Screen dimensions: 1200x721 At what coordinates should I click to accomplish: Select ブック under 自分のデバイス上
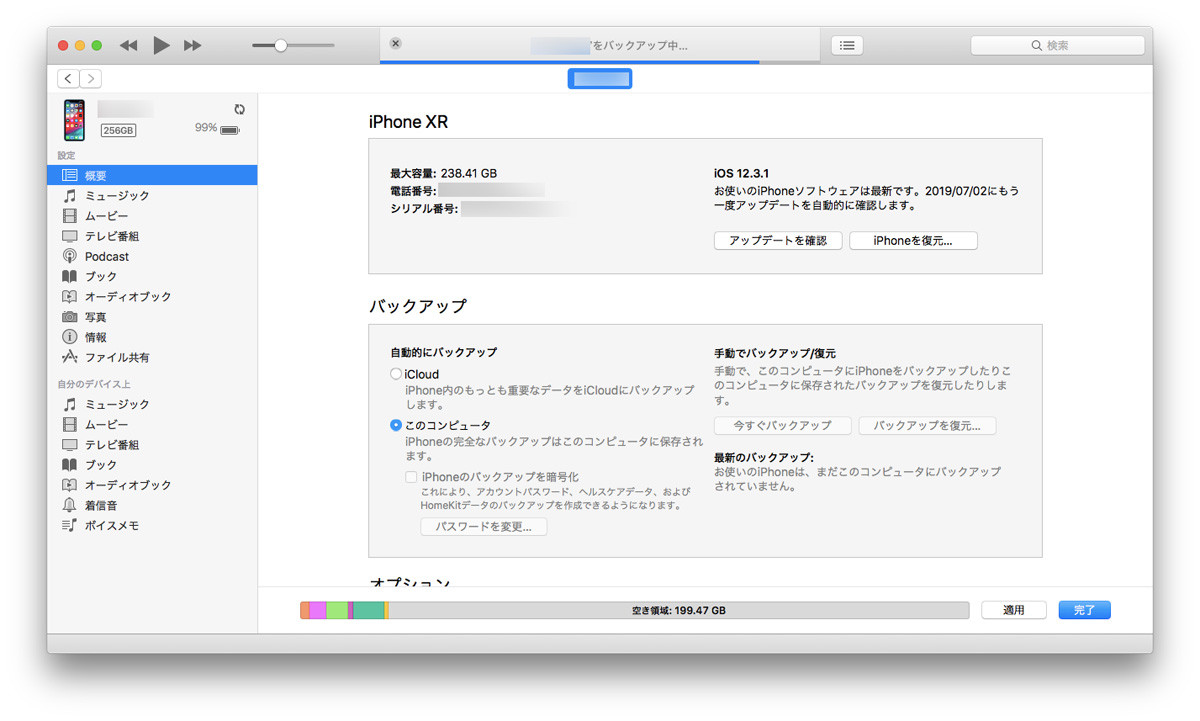(x=152, y=464)
